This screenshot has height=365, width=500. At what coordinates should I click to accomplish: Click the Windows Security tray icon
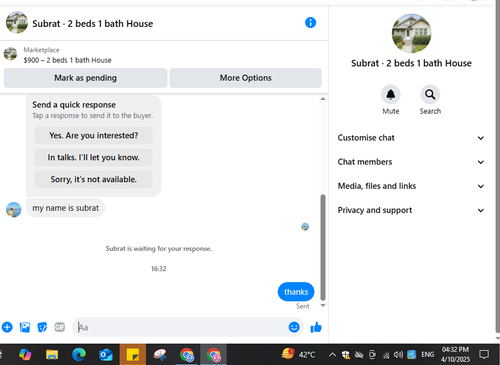click(x=346, y=355)
